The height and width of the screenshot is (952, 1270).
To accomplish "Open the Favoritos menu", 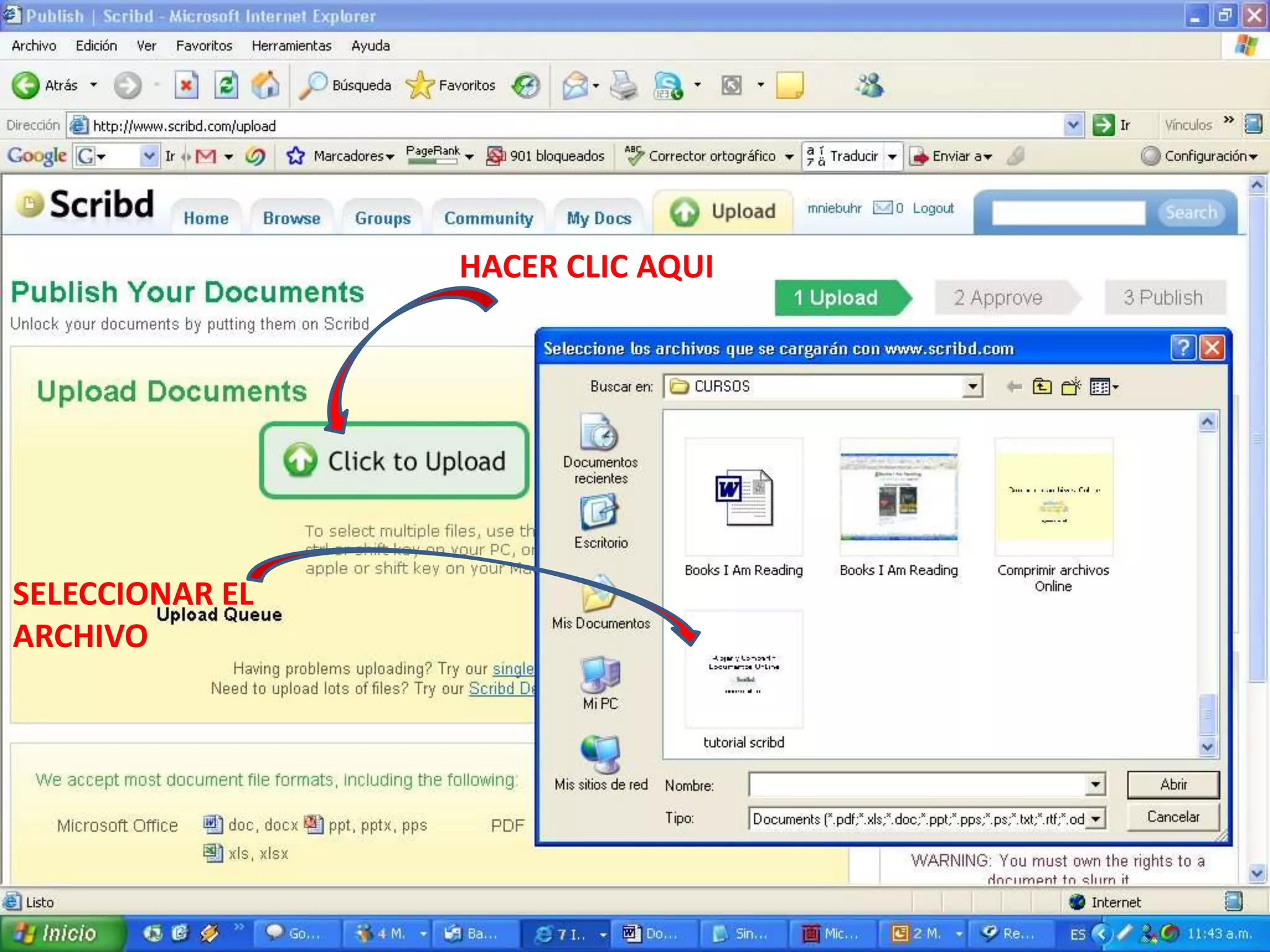I will (204, 46).
